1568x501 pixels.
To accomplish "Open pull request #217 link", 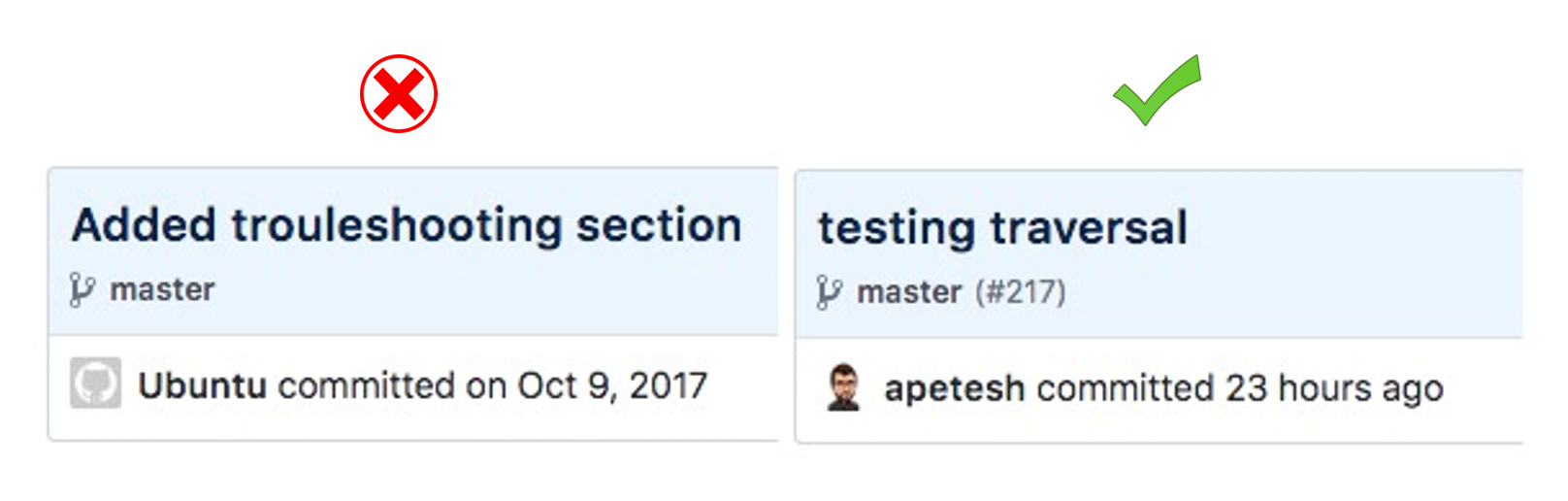I will click(1021, 292).
